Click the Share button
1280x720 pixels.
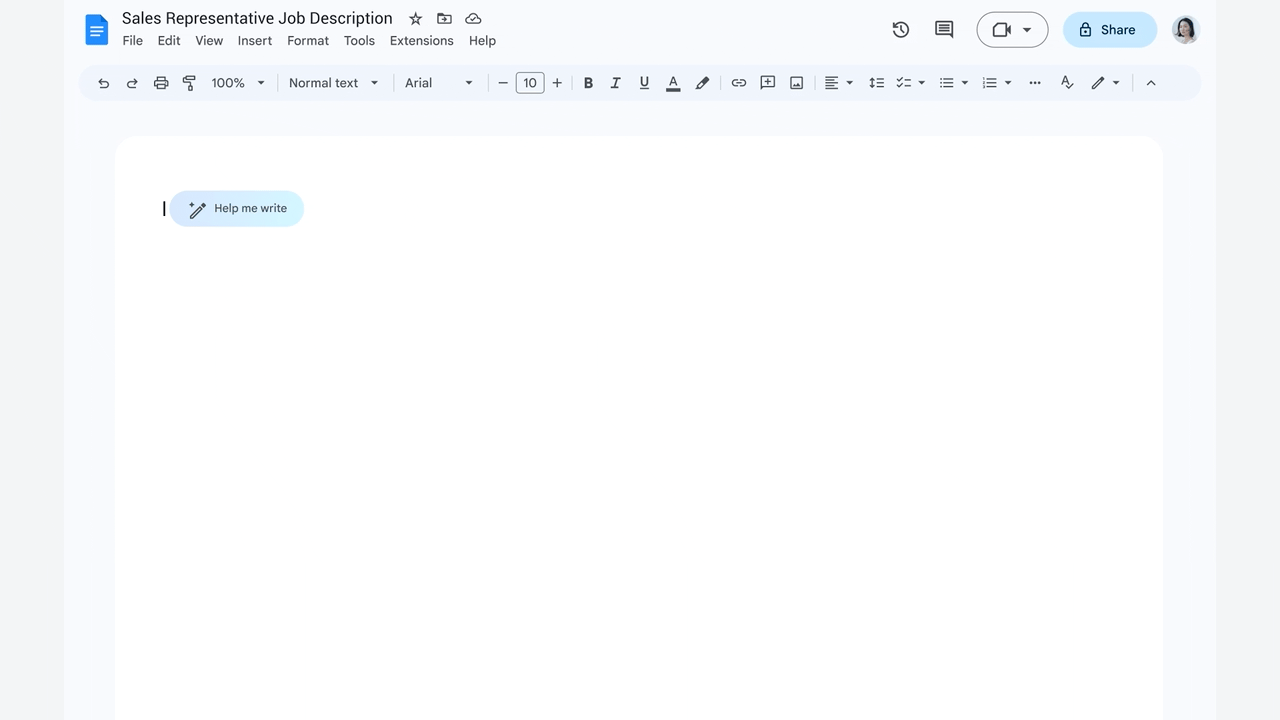pyautogui.click(x=1110, y=30)
